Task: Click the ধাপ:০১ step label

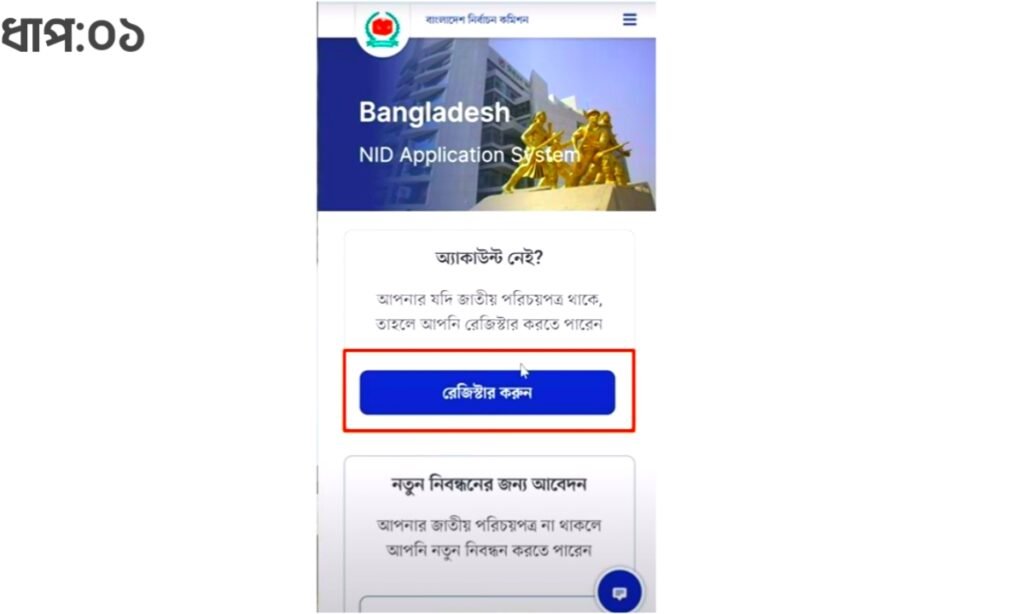Action: (72, 36)
